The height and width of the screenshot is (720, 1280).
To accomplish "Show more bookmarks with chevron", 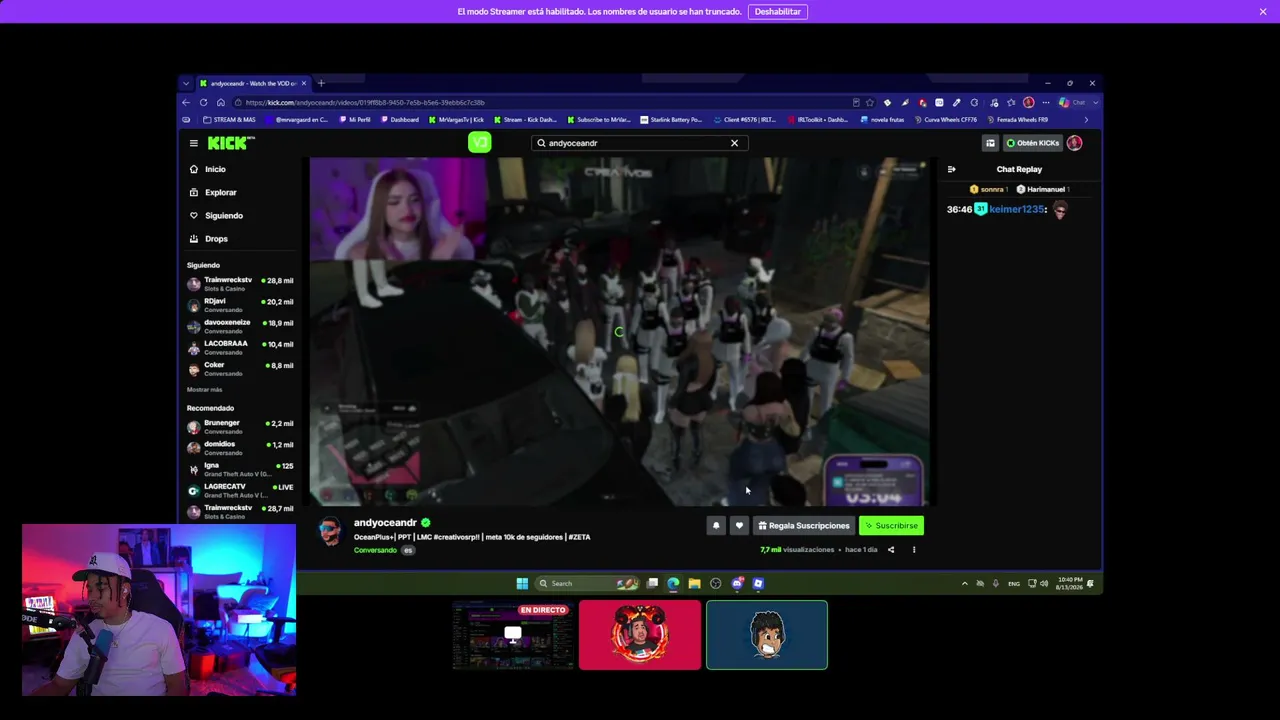I will pos(1086,120).
